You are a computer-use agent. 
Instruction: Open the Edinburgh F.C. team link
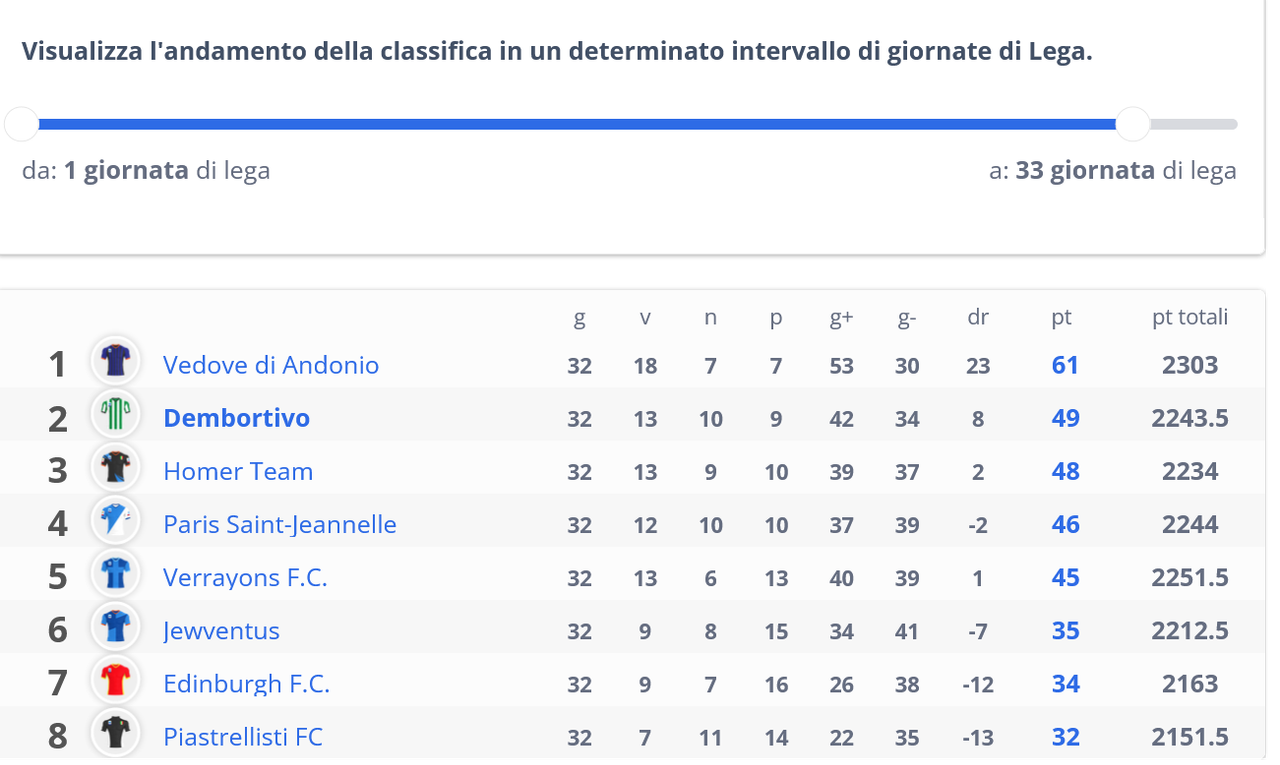[x=247, y=683]
